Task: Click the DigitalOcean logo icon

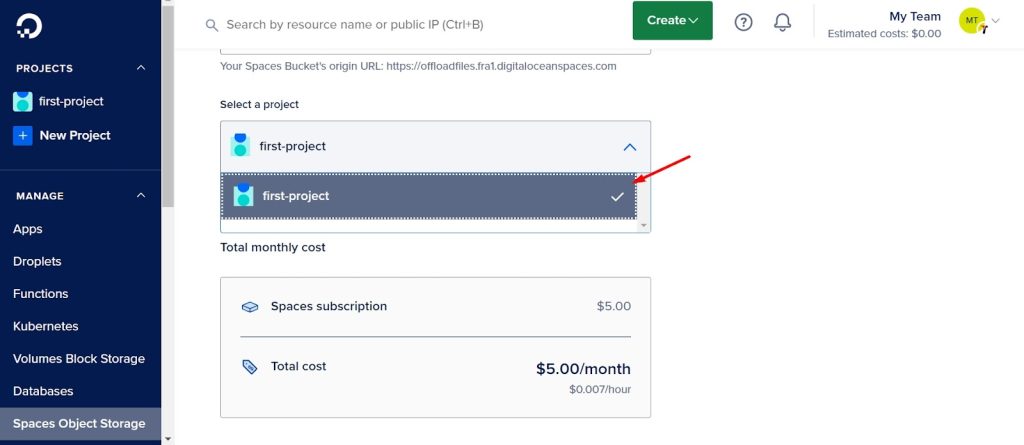Action: 29,25
